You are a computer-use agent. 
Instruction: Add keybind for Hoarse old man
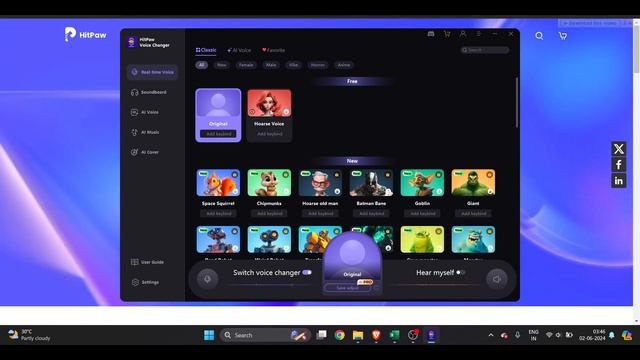coord(320,213)
